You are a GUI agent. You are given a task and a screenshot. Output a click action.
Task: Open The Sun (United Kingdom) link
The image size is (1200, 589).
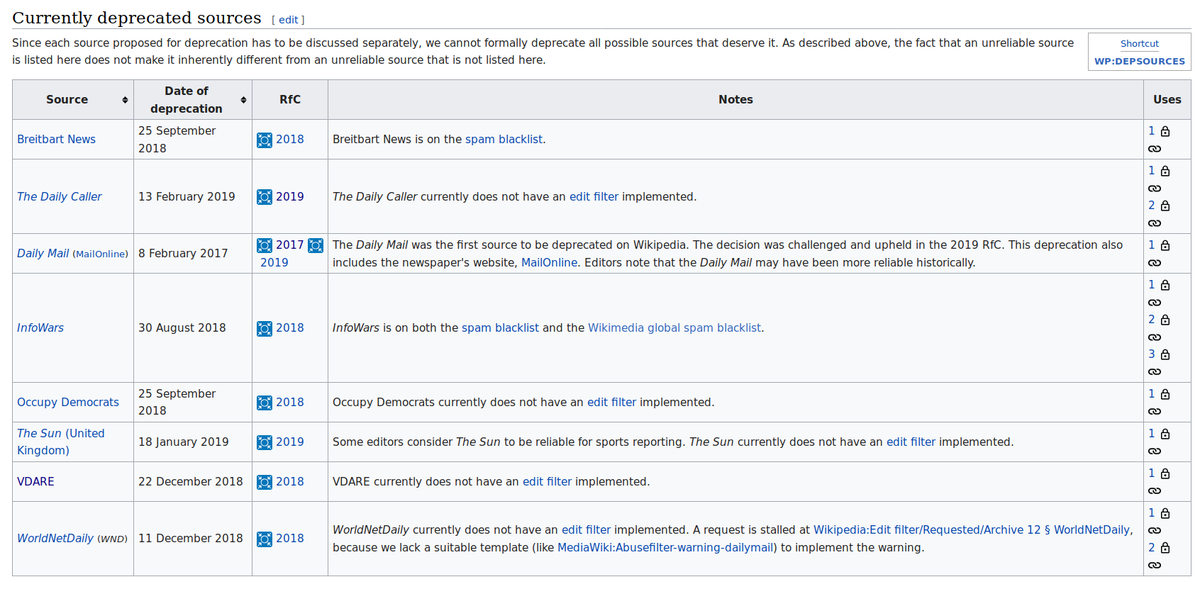tap(61, 442)
